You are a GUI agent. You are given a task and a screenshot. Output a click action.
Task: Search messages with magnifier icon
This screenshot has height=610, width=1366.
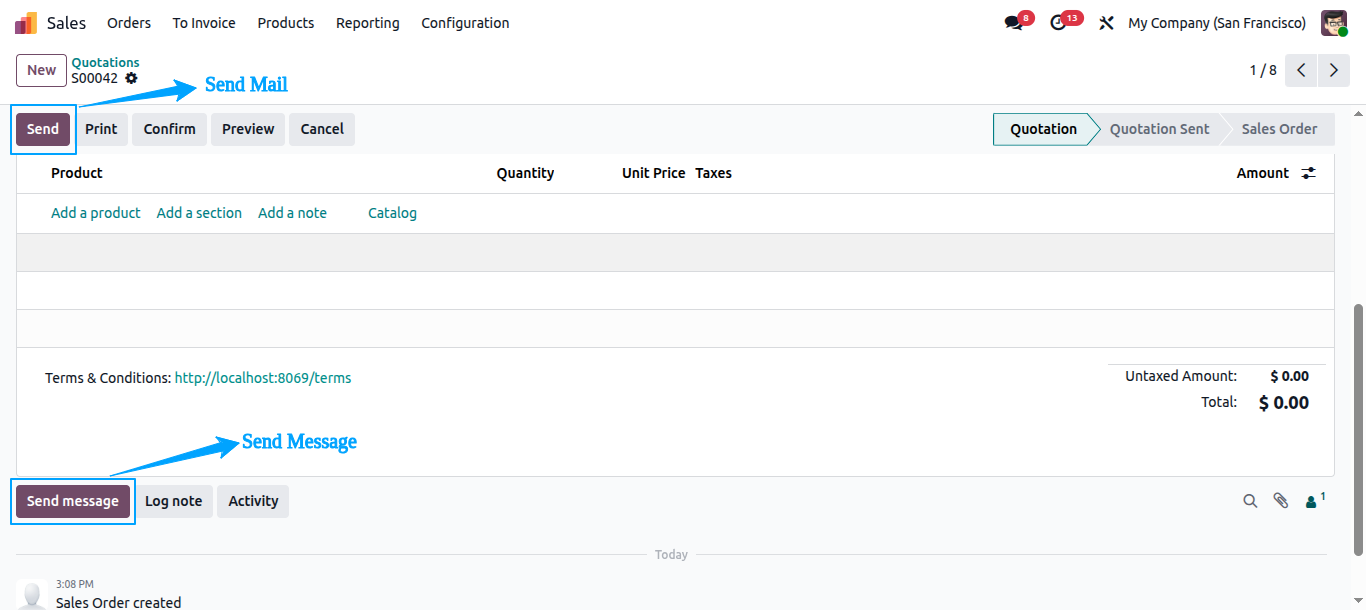(x=1250, y=501)
